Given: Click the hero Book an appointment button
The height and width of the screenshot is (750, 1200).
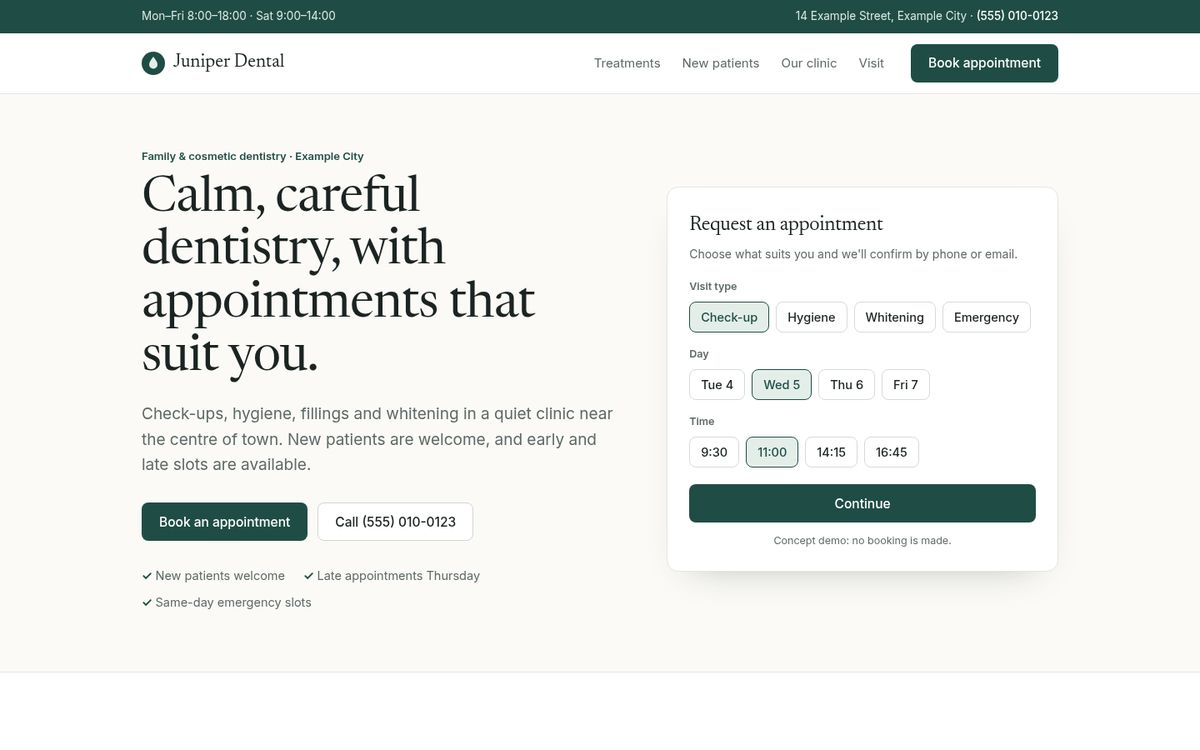Looking at the screenshot, I should point(225,522).
